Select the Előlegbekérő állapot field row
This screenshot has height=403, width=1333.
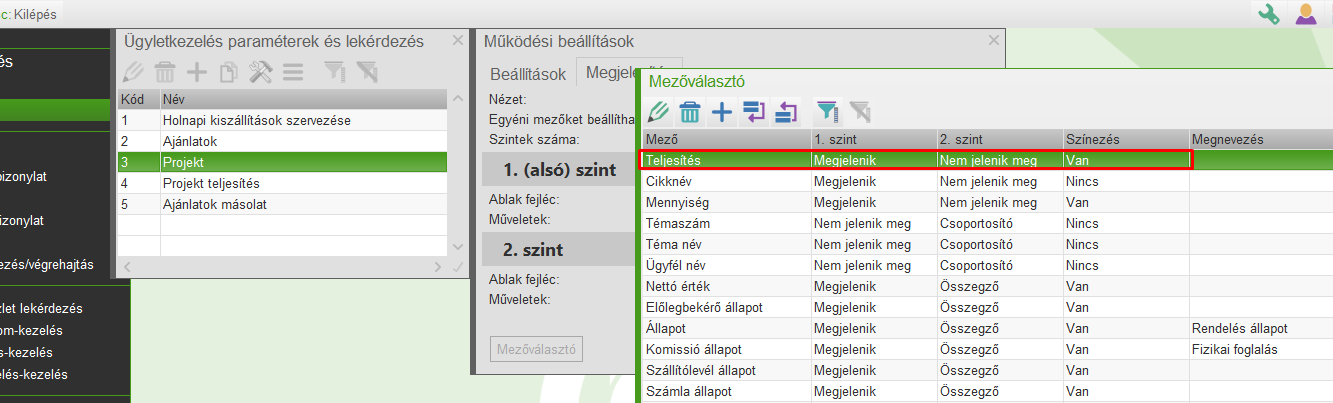point(986,307)
